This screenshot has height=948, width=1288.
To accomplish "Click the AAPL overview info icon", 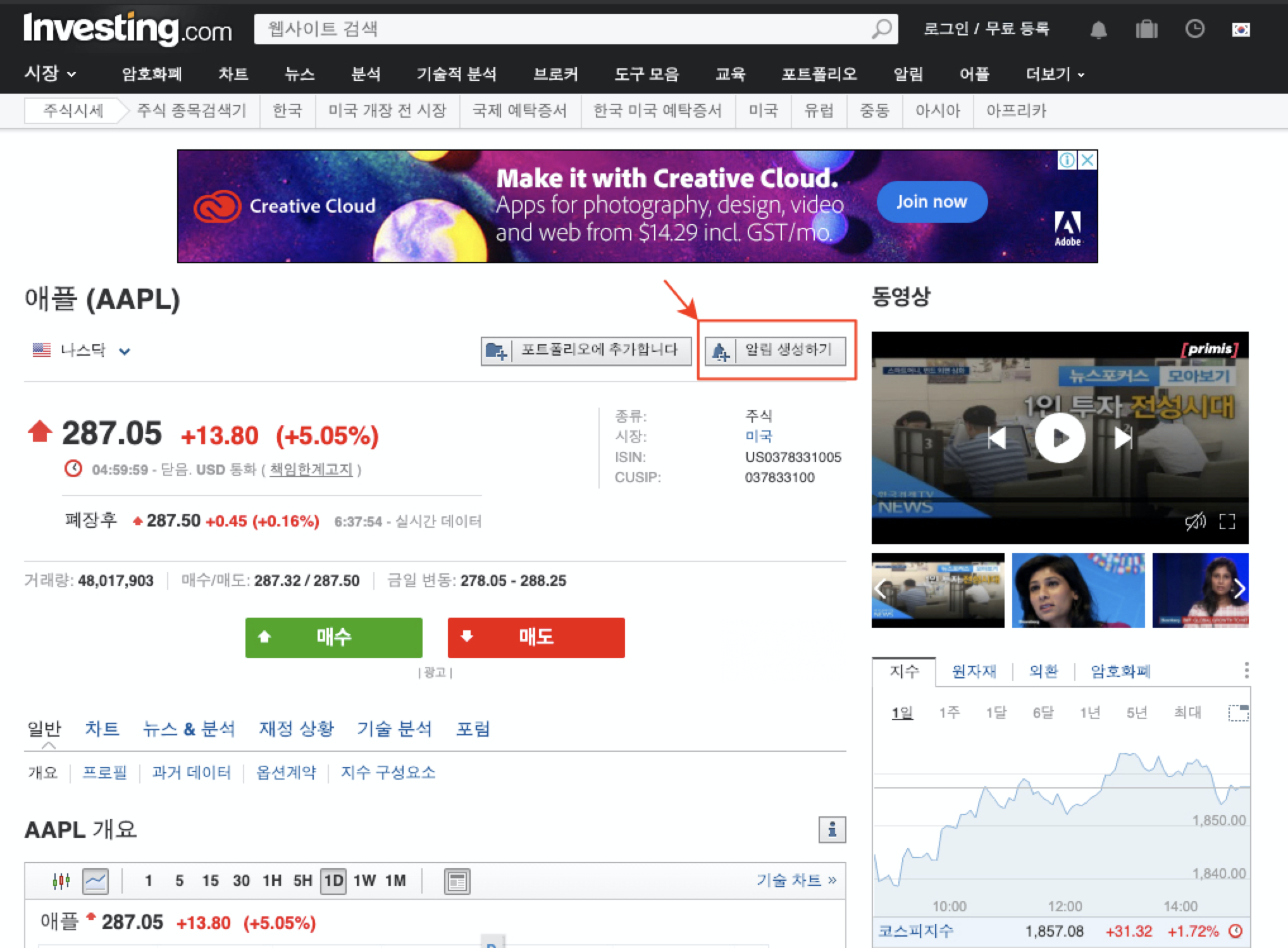I will (x=832, y=829).
